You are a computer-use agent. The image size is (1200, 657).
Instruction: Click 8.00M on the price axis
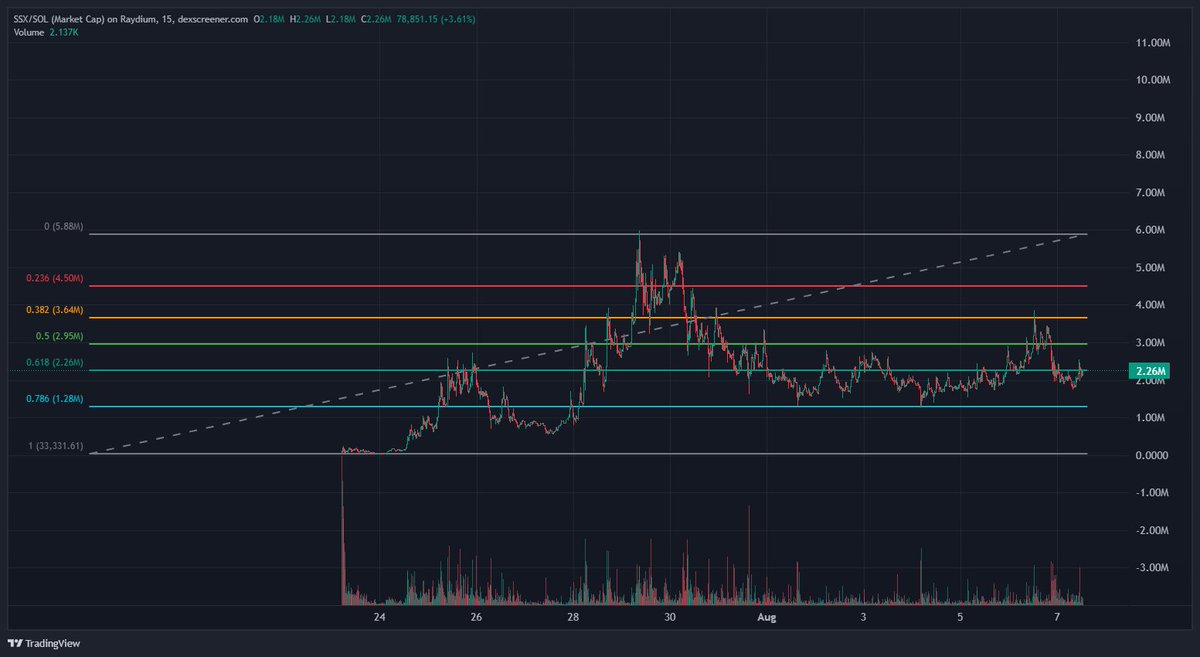(x=1149, y=155)
